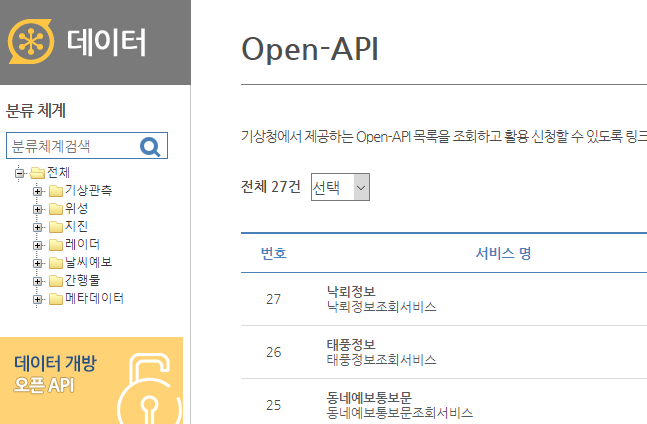Select the 메타데이터 category label
This screenshot has height=424, width=647.
tap(94, 298)
